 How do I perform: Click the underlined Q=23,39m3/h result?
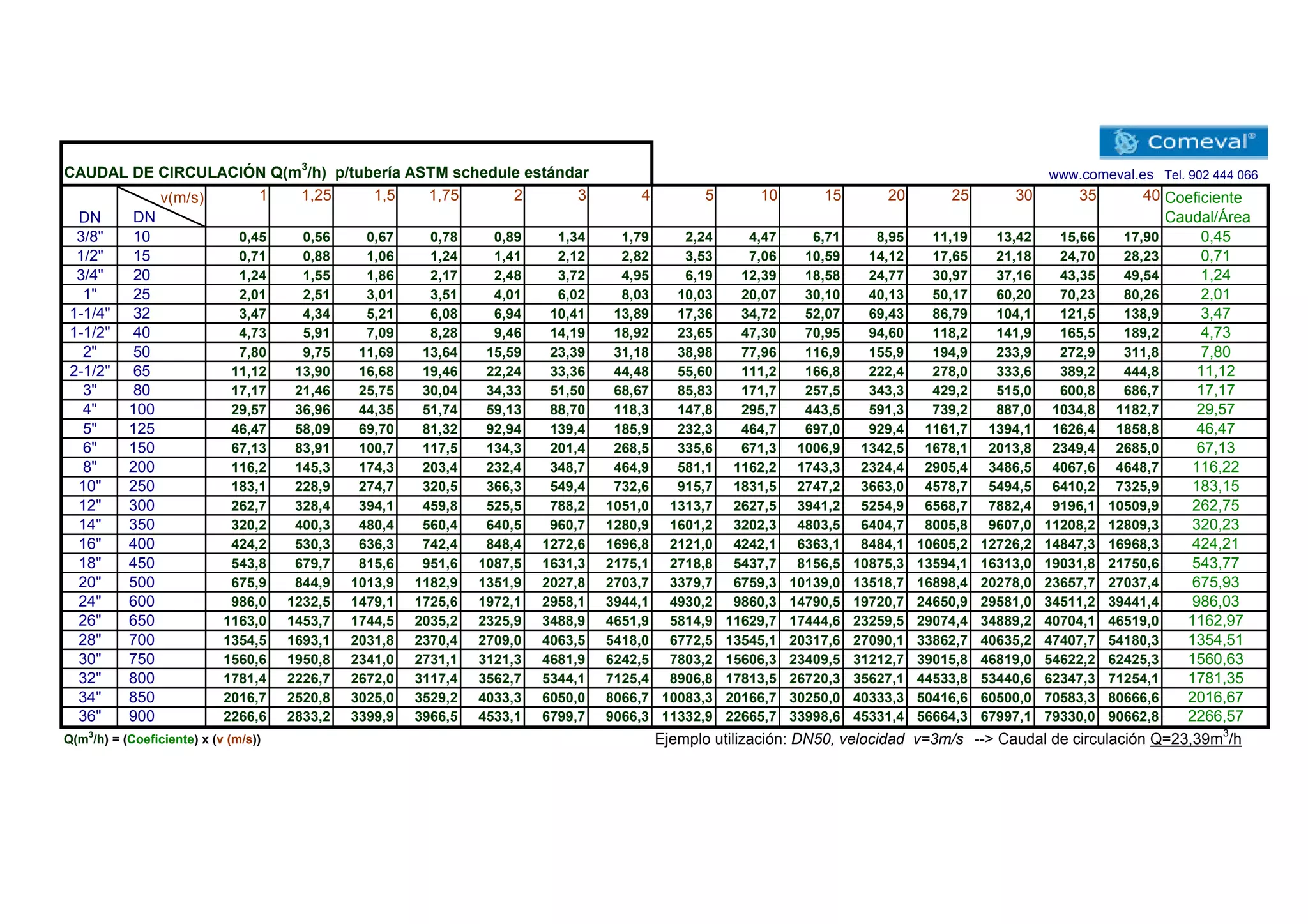pos(1195,739)
